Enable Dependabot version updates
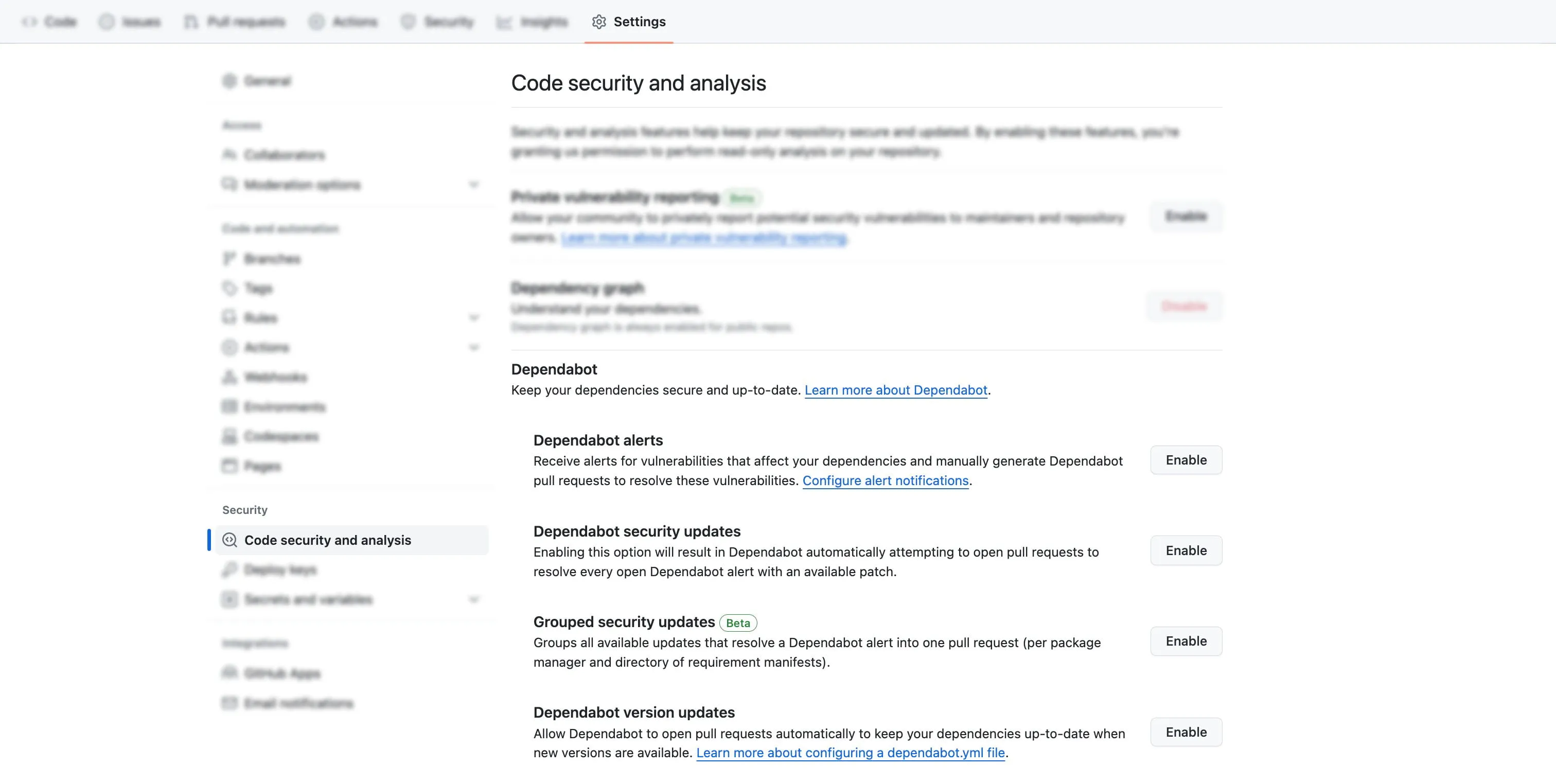The width and height of the screenshot is (1556, 784). tap(1185, 732)
